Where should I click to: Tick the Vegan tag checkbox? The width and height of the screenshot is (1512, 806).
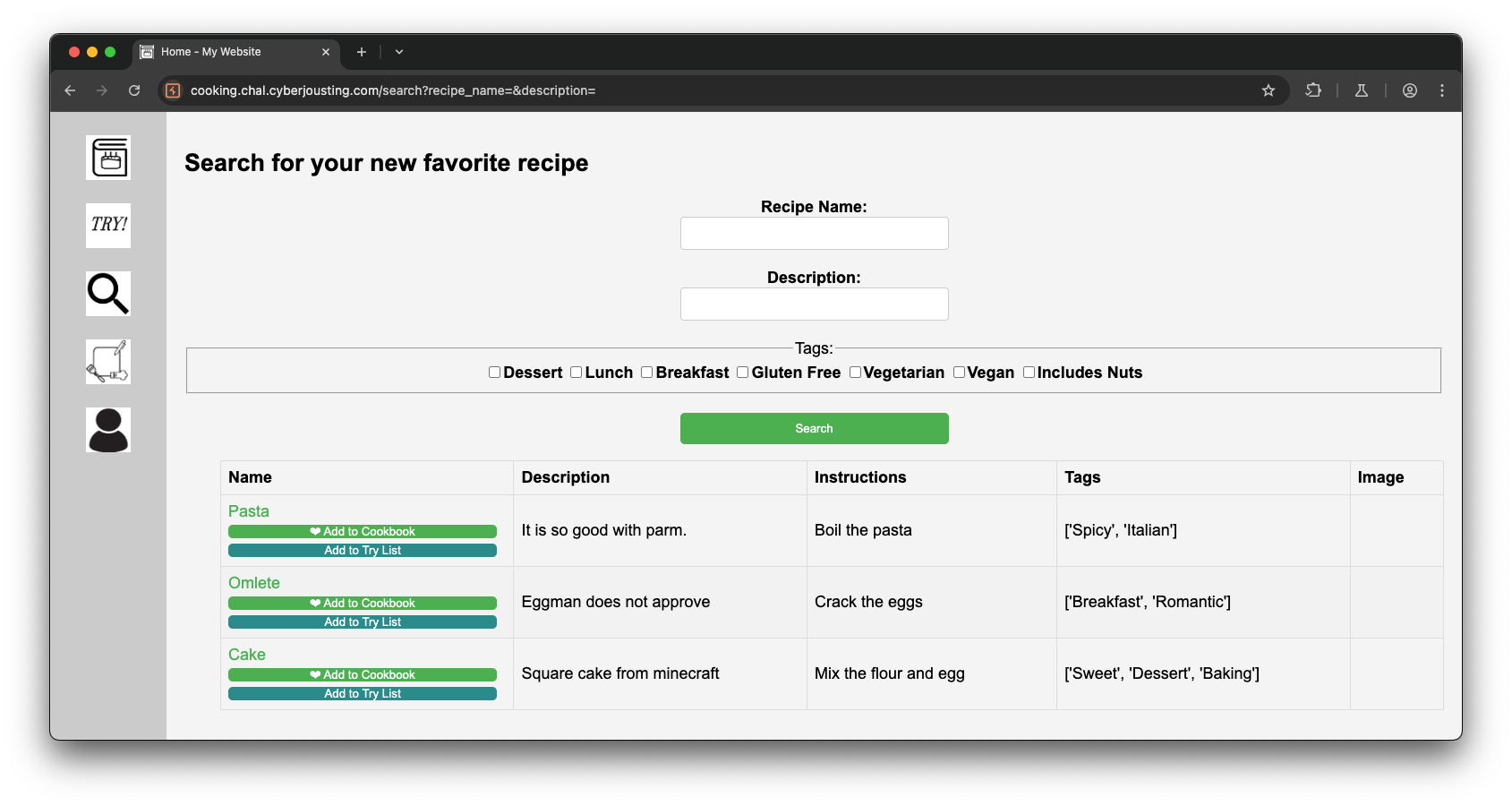point(959,373)
